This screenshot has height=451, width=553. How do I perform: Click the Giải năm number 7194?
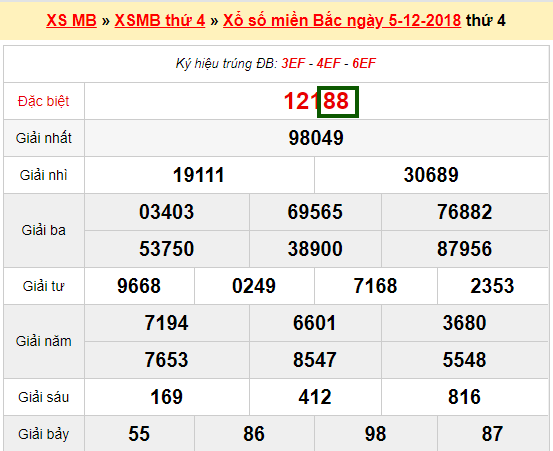166,323
